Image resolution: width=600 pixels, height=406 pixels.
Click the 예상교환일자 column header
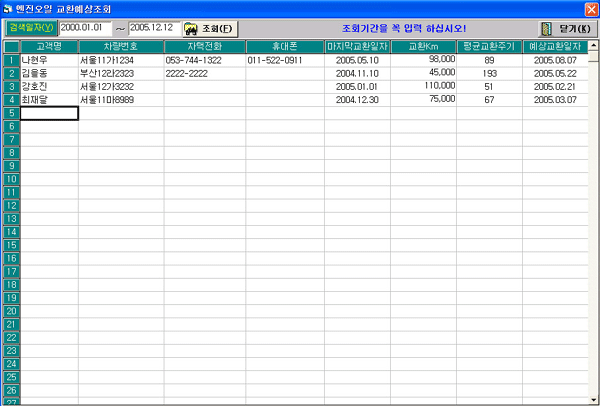point(555,47)
